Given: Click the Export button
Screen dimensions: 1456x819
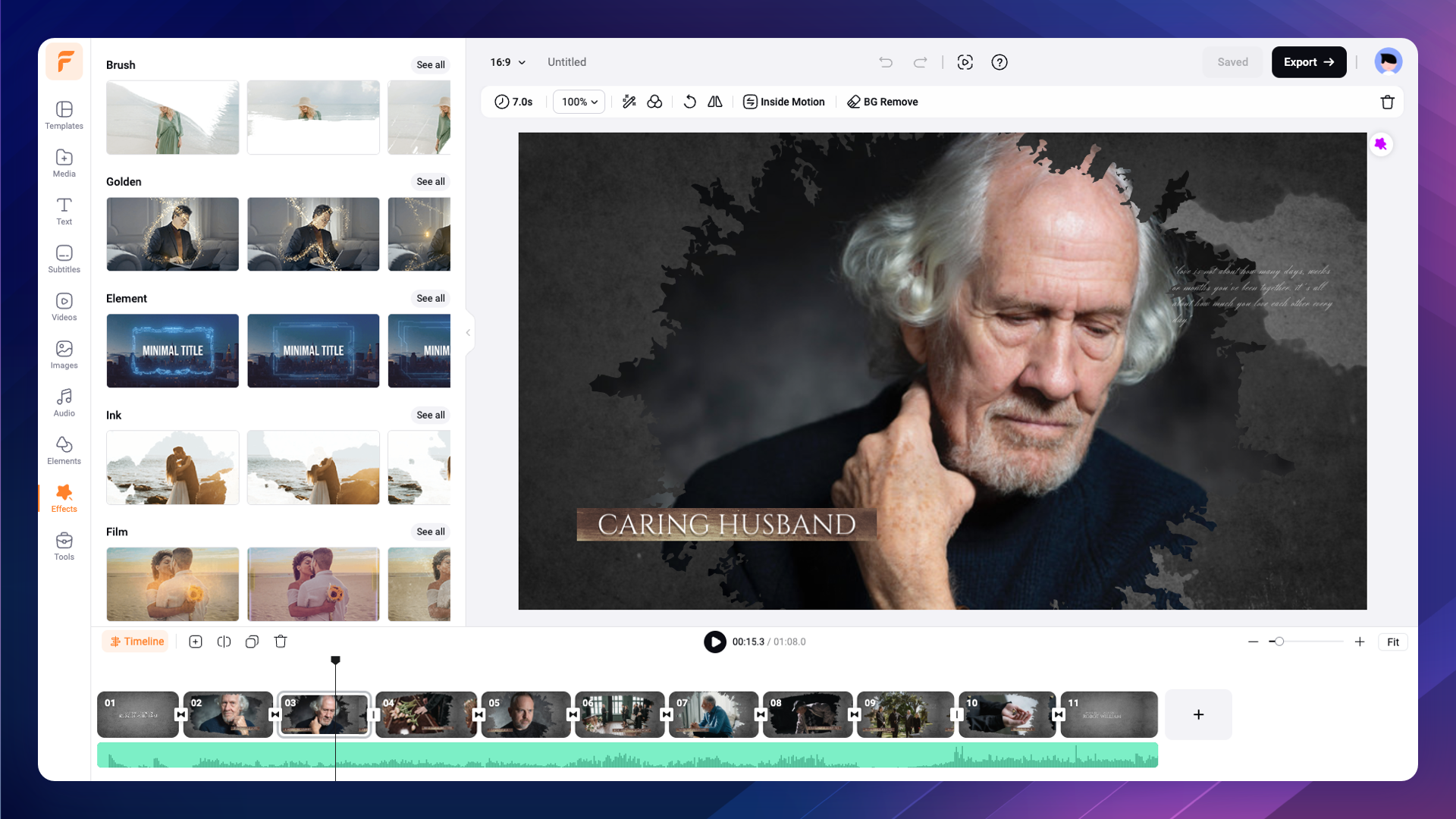Looking at the screenshot, I should (1308, 62).
